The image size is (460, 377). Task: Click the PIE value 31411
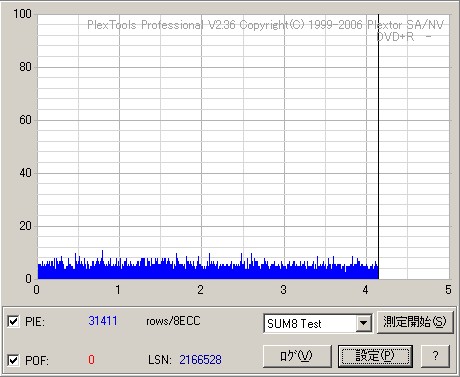(103, 321)
